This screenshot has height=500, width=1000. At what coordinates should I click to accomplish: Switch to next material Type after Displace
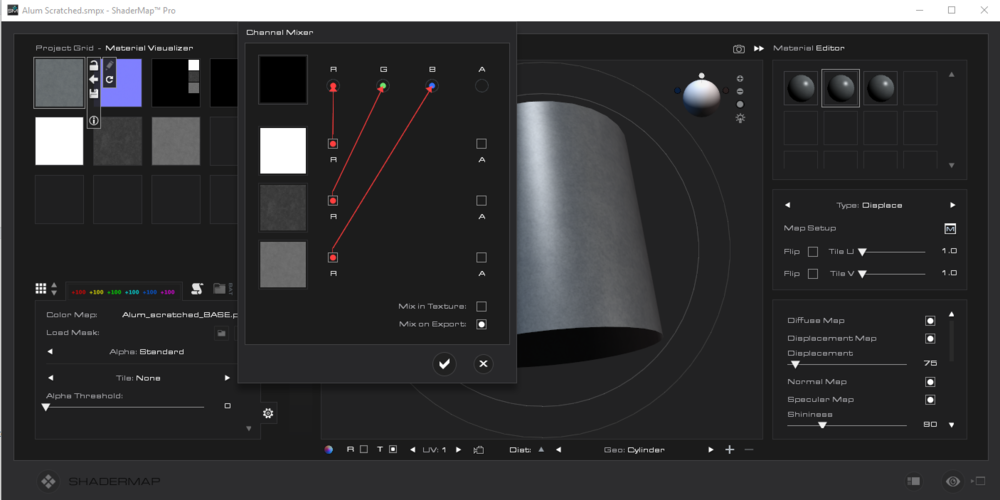(x=951, y=205)
